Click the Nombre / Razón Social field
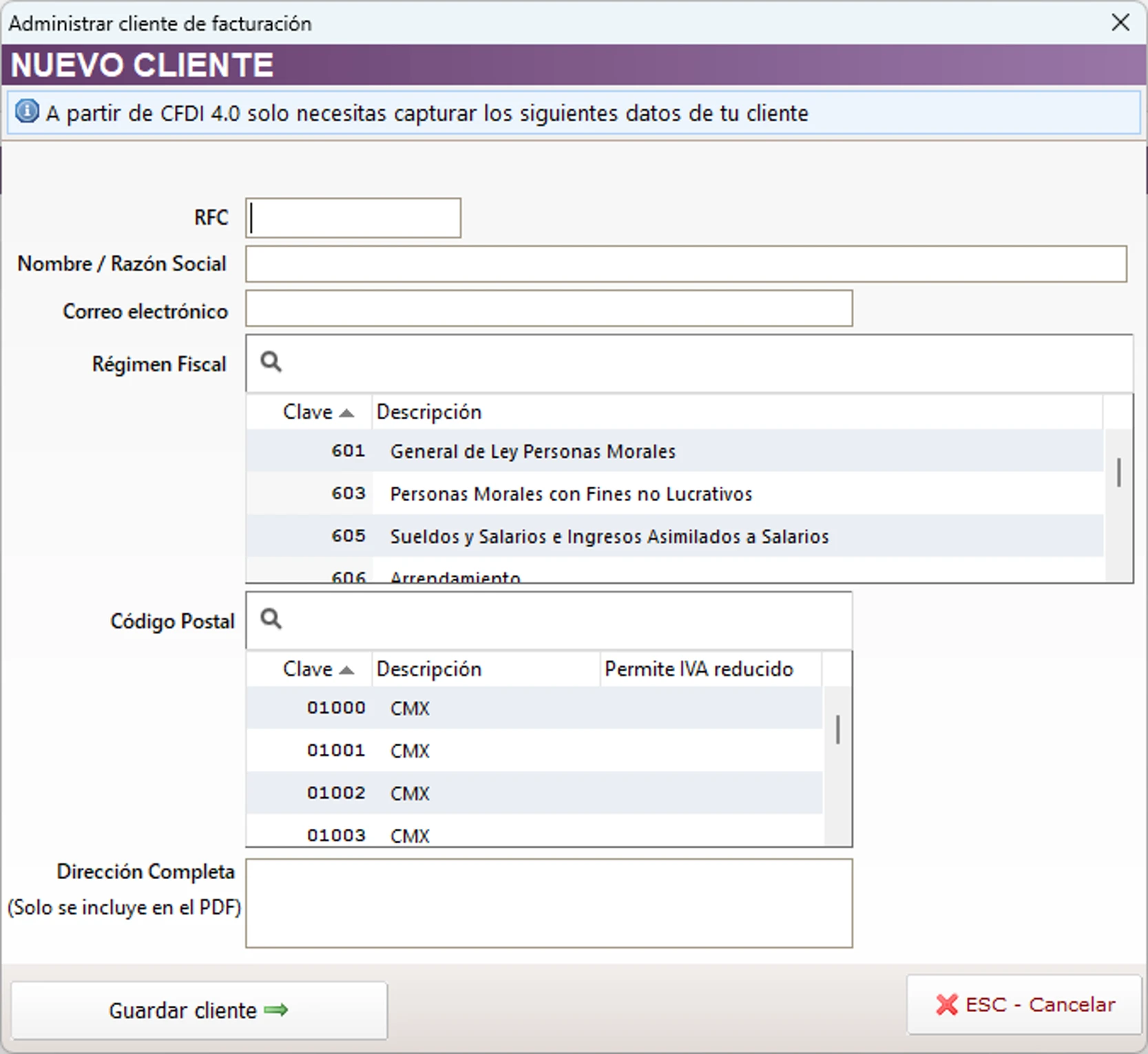This screenshot has height=1054, width=1148. tap(685, 264)
